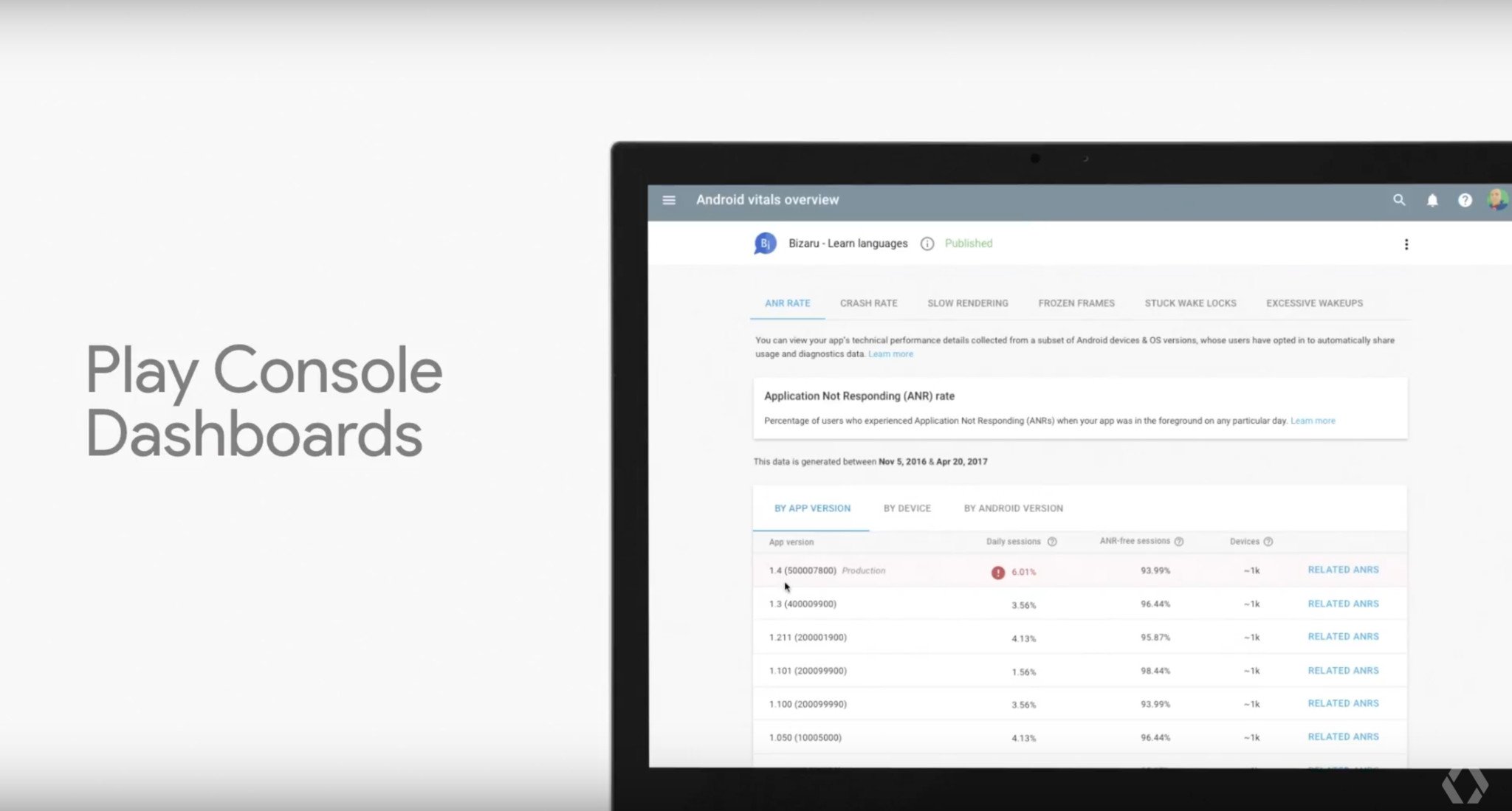Click the help question mark icon
1512x811 pixels.
pyautogui.click(x=1465, y=200)
